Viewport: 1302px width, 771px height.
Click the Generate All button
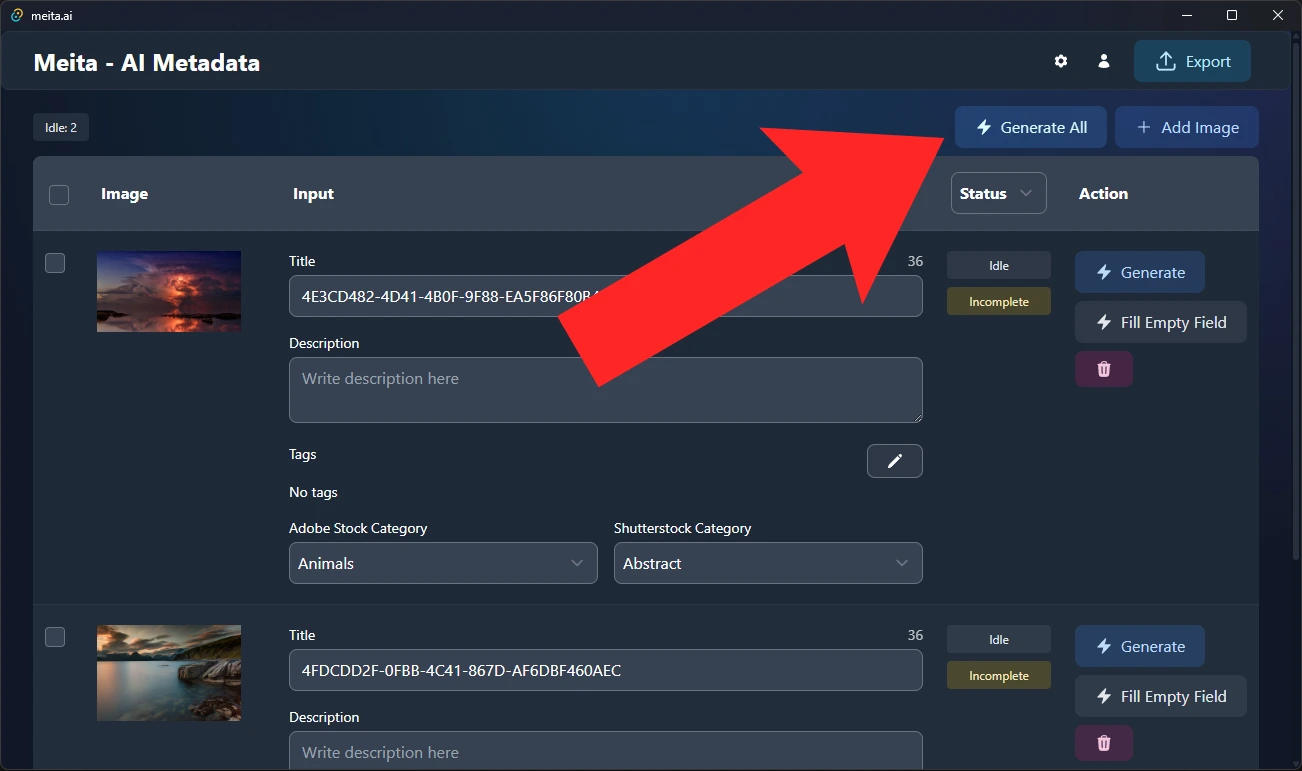pos(1030,127)
